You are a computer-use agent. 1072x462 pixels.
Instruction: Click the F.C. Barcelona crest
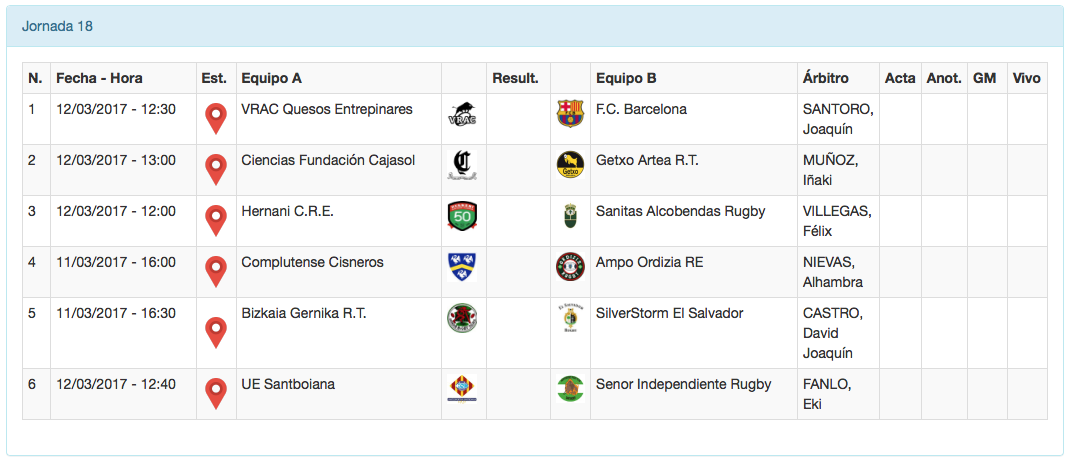[569, 114]
